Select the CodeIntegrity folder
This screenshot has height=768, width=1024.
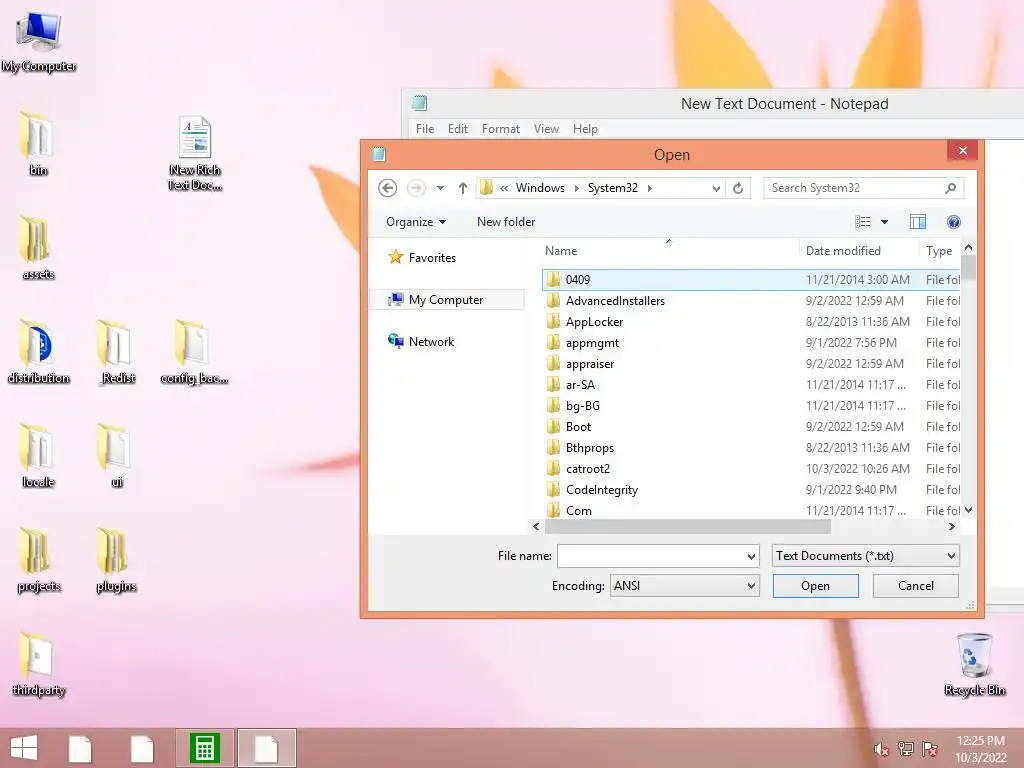click(751, 489)
